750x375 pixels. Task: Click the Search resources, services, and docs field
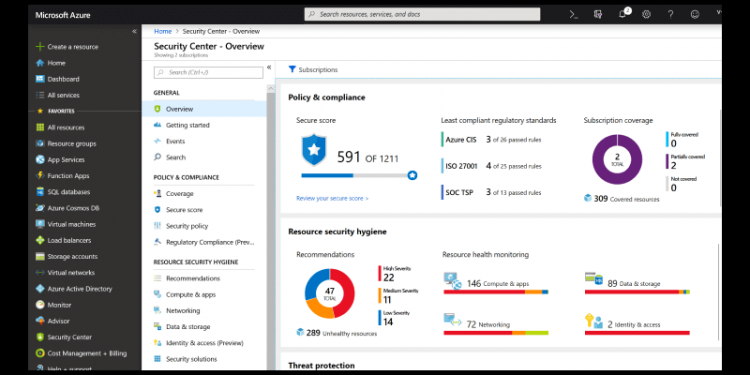click(x=422, y=14)
